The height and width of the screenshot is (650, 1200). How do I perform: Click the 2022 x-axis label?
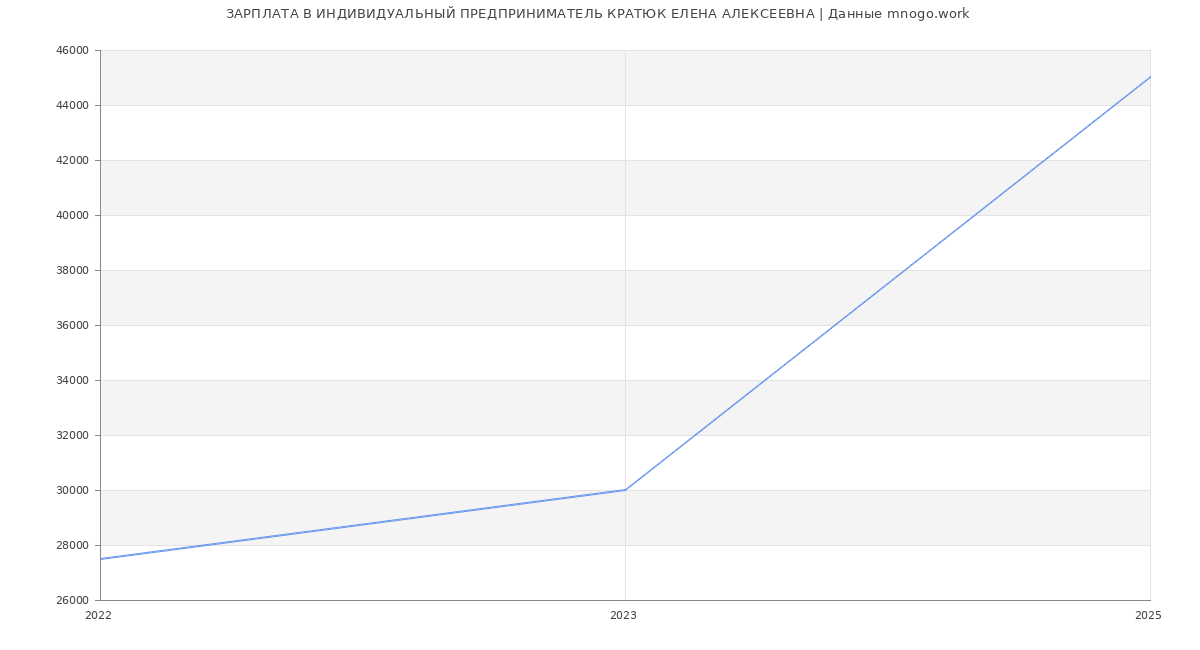(x=98, y=616)
